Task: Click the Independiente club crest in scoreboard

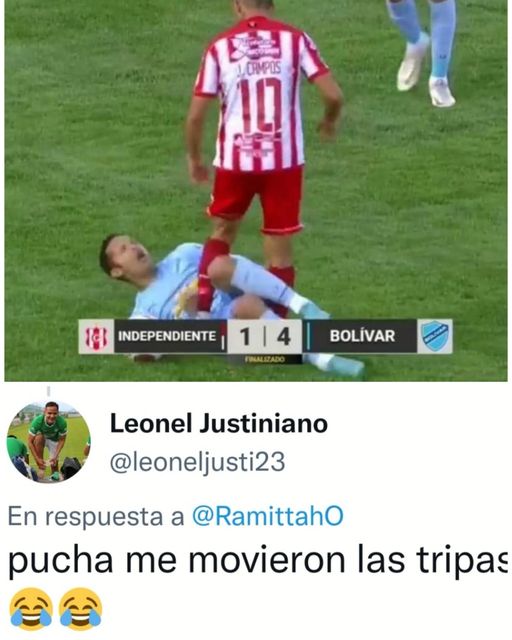Action: click(x=96, y=336)
